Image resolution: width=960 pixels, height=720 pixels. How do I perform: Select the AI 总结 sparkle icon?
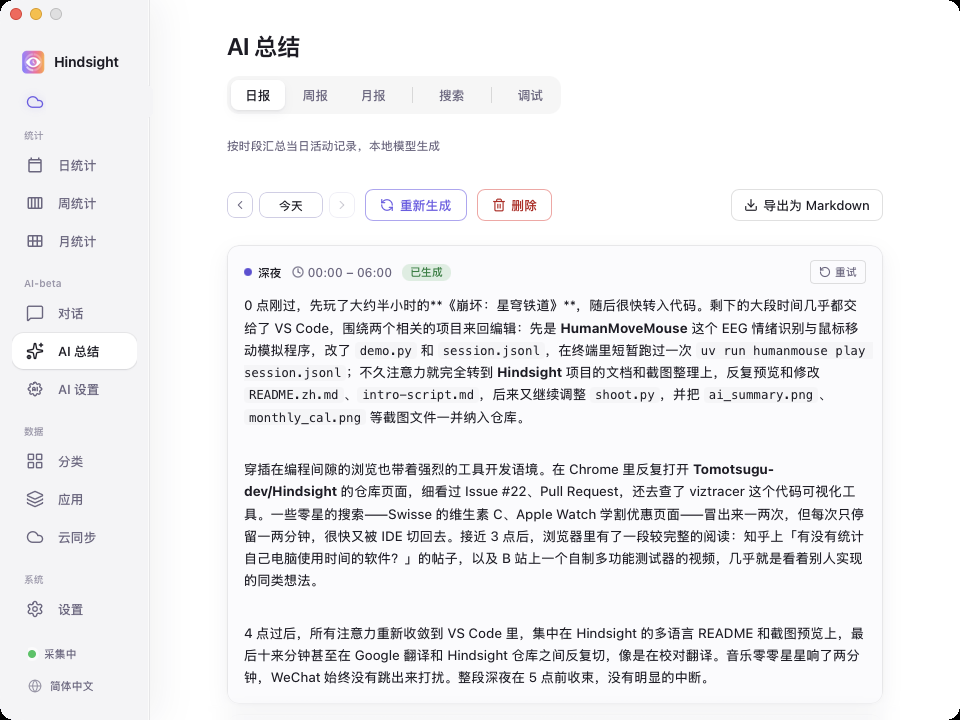point(35,351)
